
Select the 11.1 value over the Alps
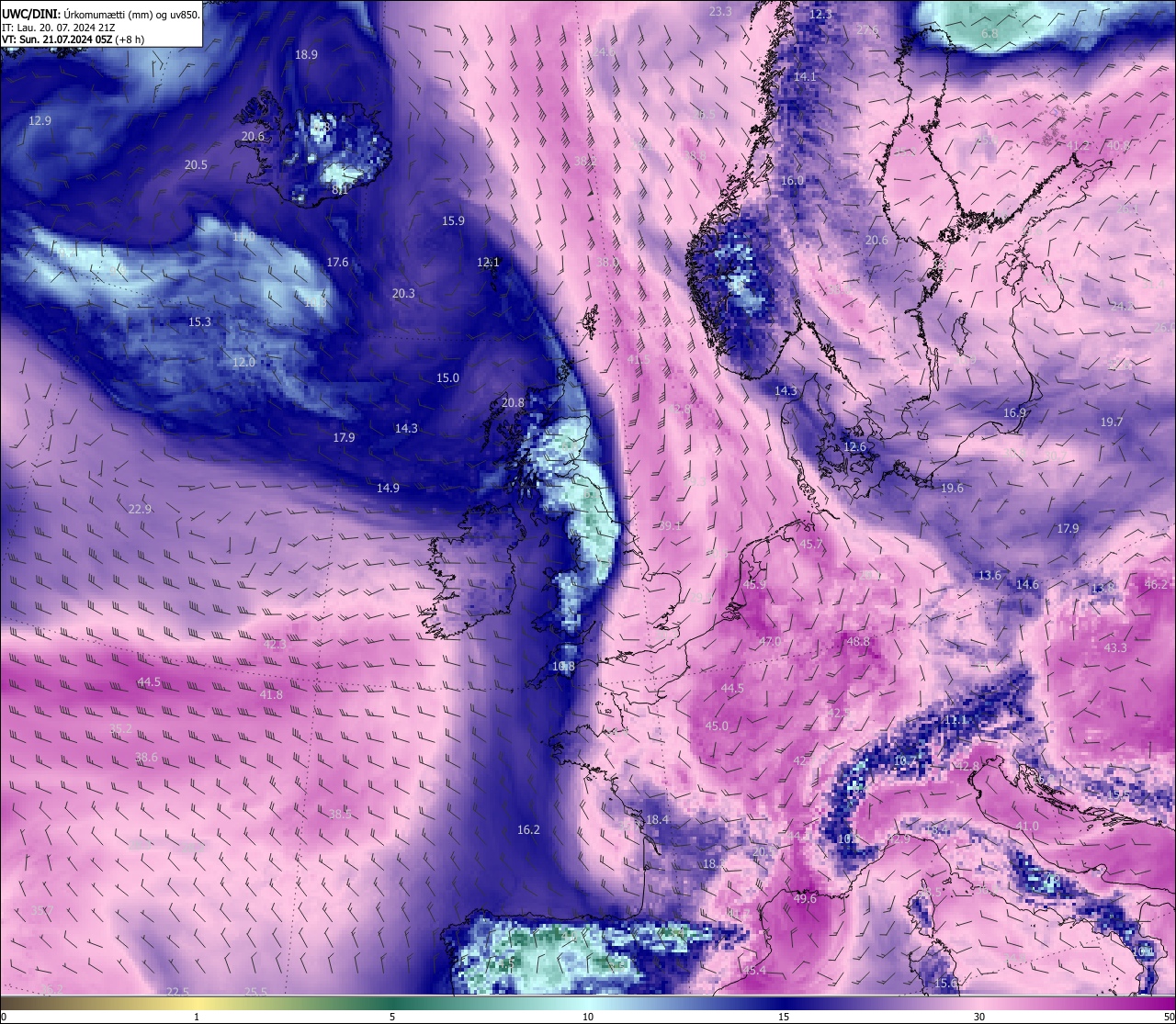[x=956, y=719]
